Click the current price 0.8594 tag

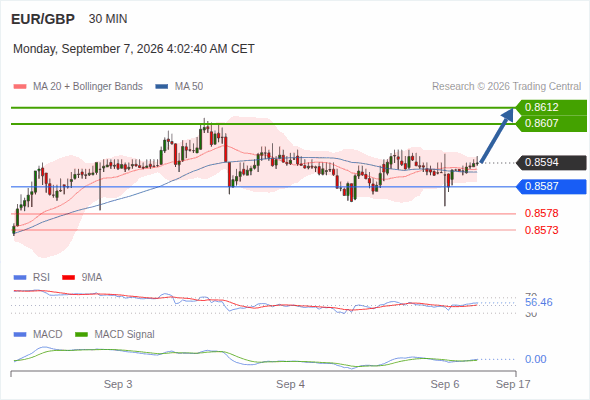pyautogui.click(x=551, y=163)
